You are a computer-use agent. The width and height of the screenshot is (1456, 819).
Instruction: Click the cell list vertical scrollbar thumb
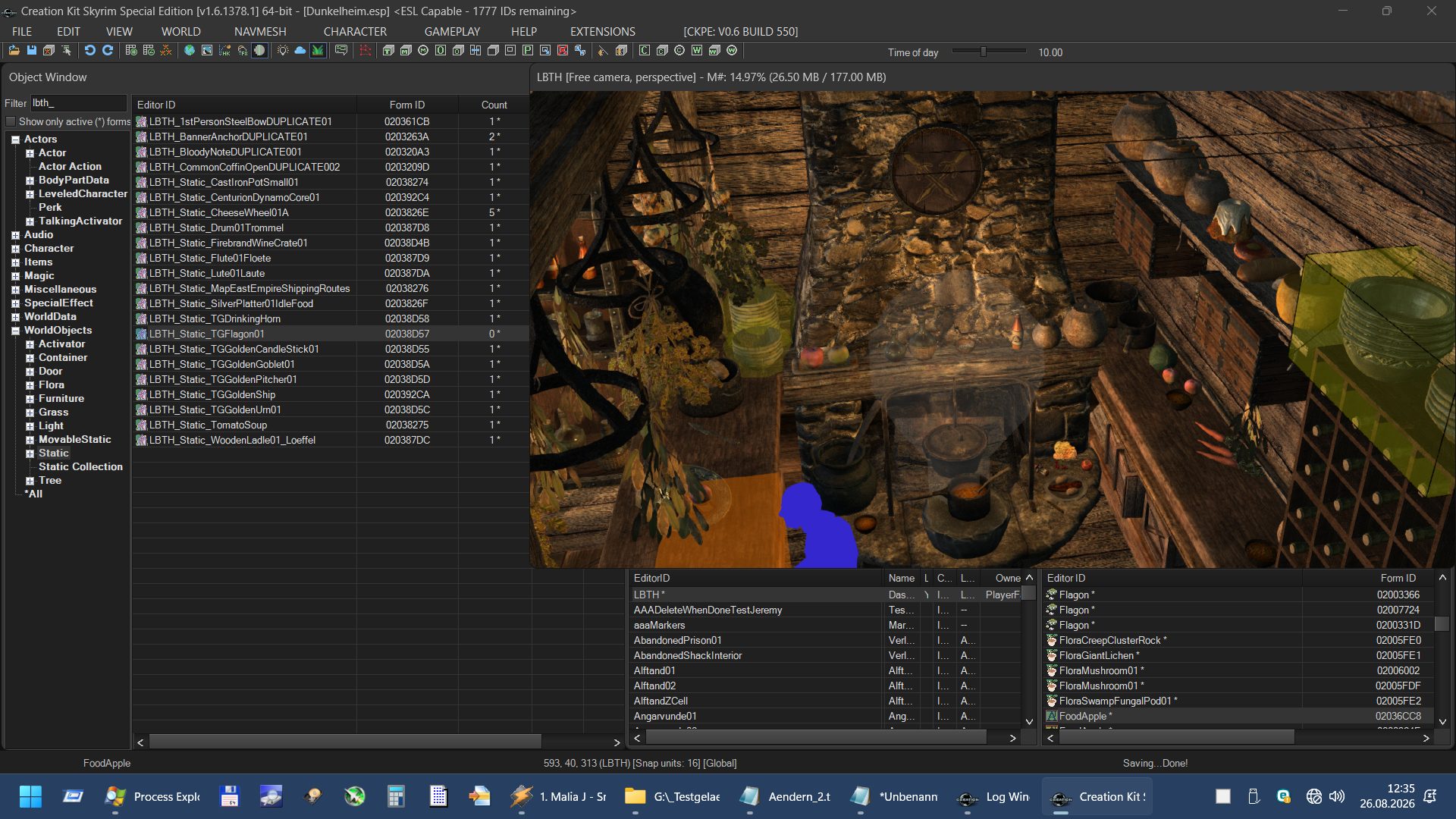click(1028, 593)
